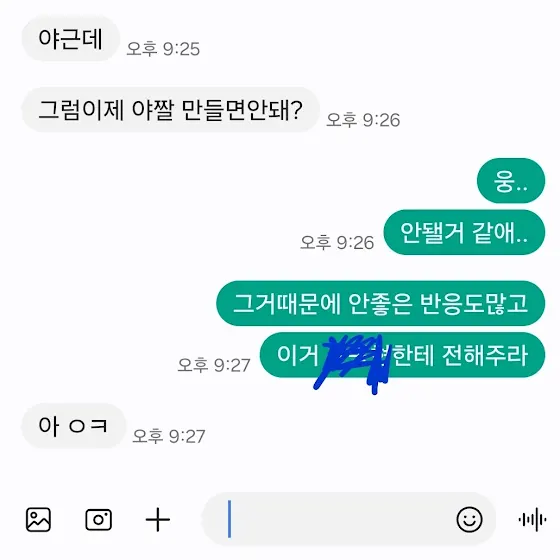Viewport: 560px width, 560px height.
Task: Tap the 오후 9:27 timestamp next to '아 ㅇㅋ'
Action: (169, 436)
